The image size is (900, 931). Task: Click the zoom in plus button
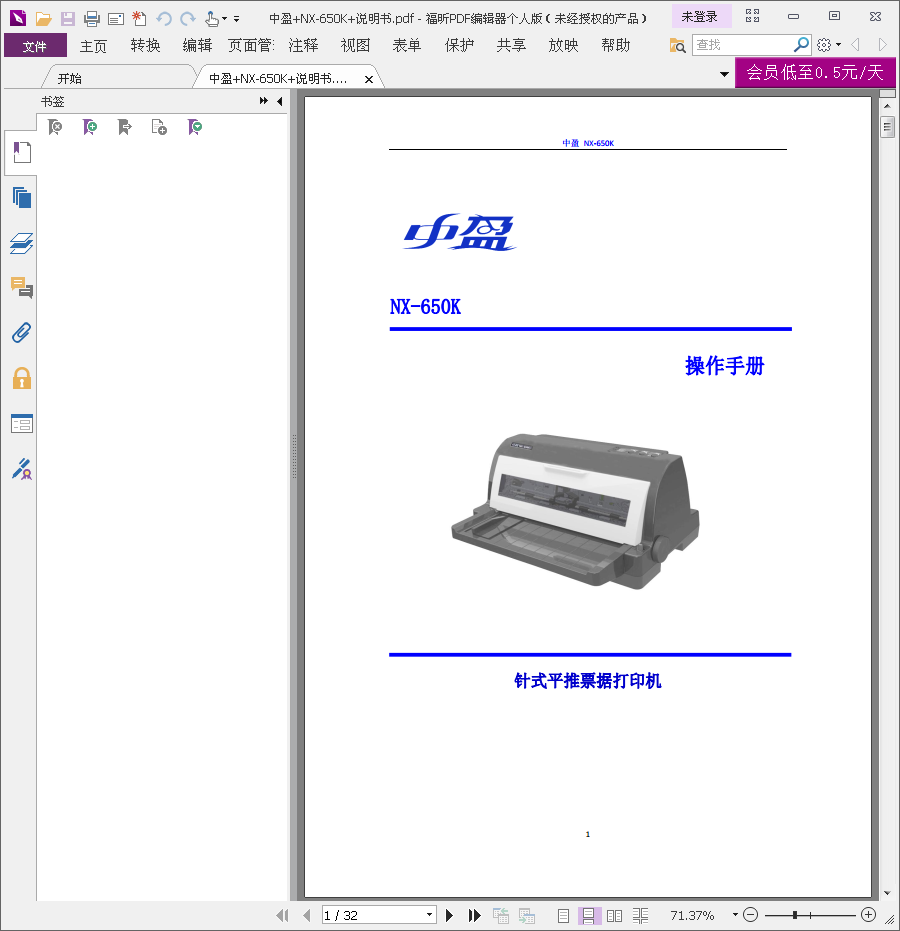tap(869, 915)
